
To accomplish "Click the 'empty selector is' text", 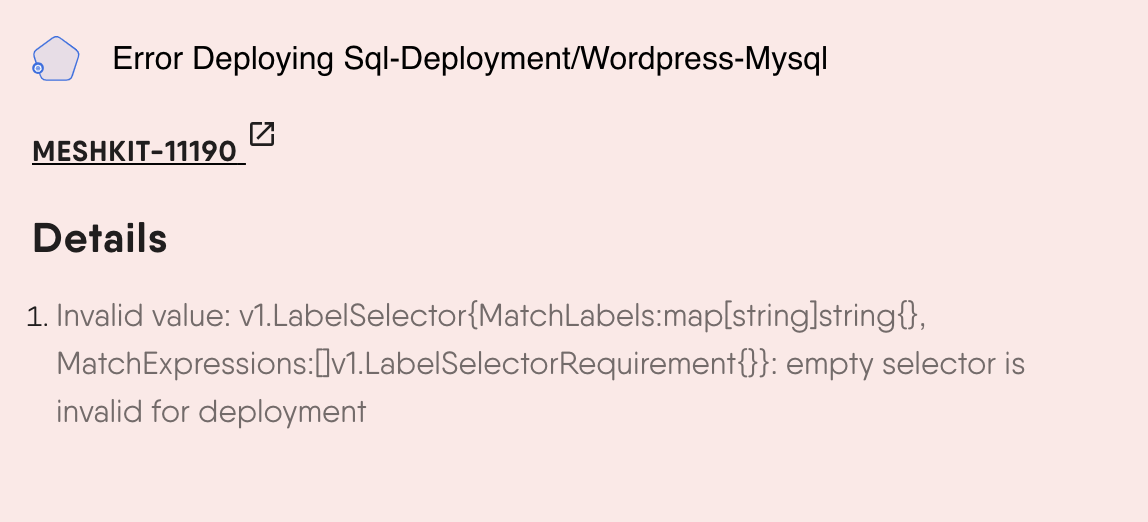I will (905, 363).
